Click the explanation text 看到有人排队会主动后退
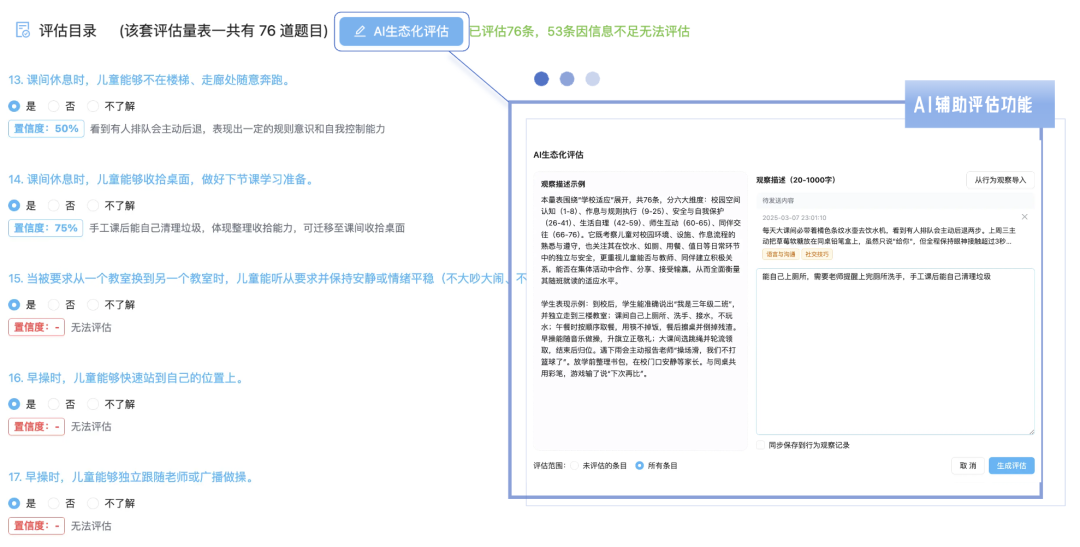 [238, 129]
